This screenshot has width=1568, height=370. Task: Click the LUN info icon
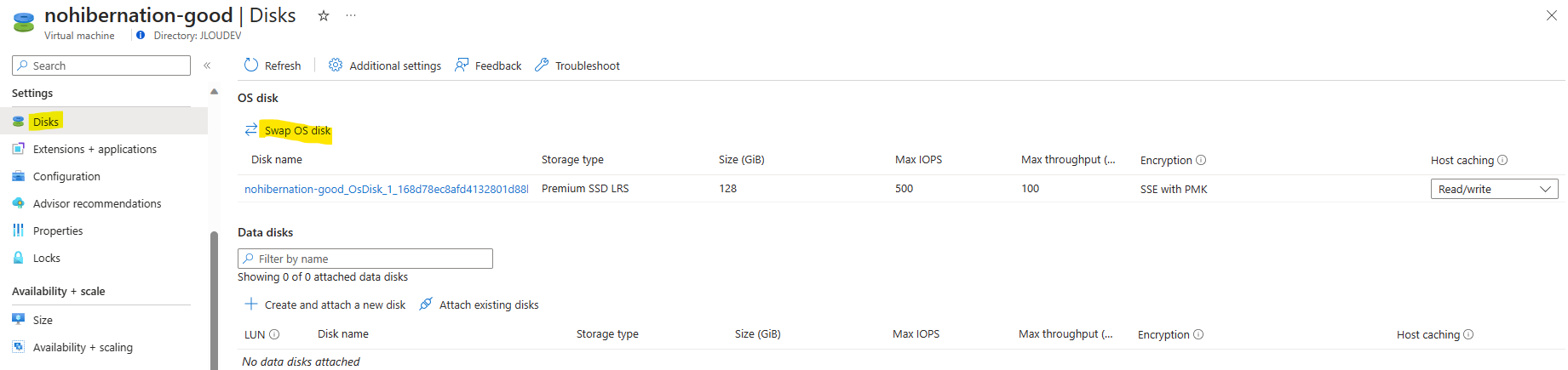pyautogui.click(x=274, y=334)
